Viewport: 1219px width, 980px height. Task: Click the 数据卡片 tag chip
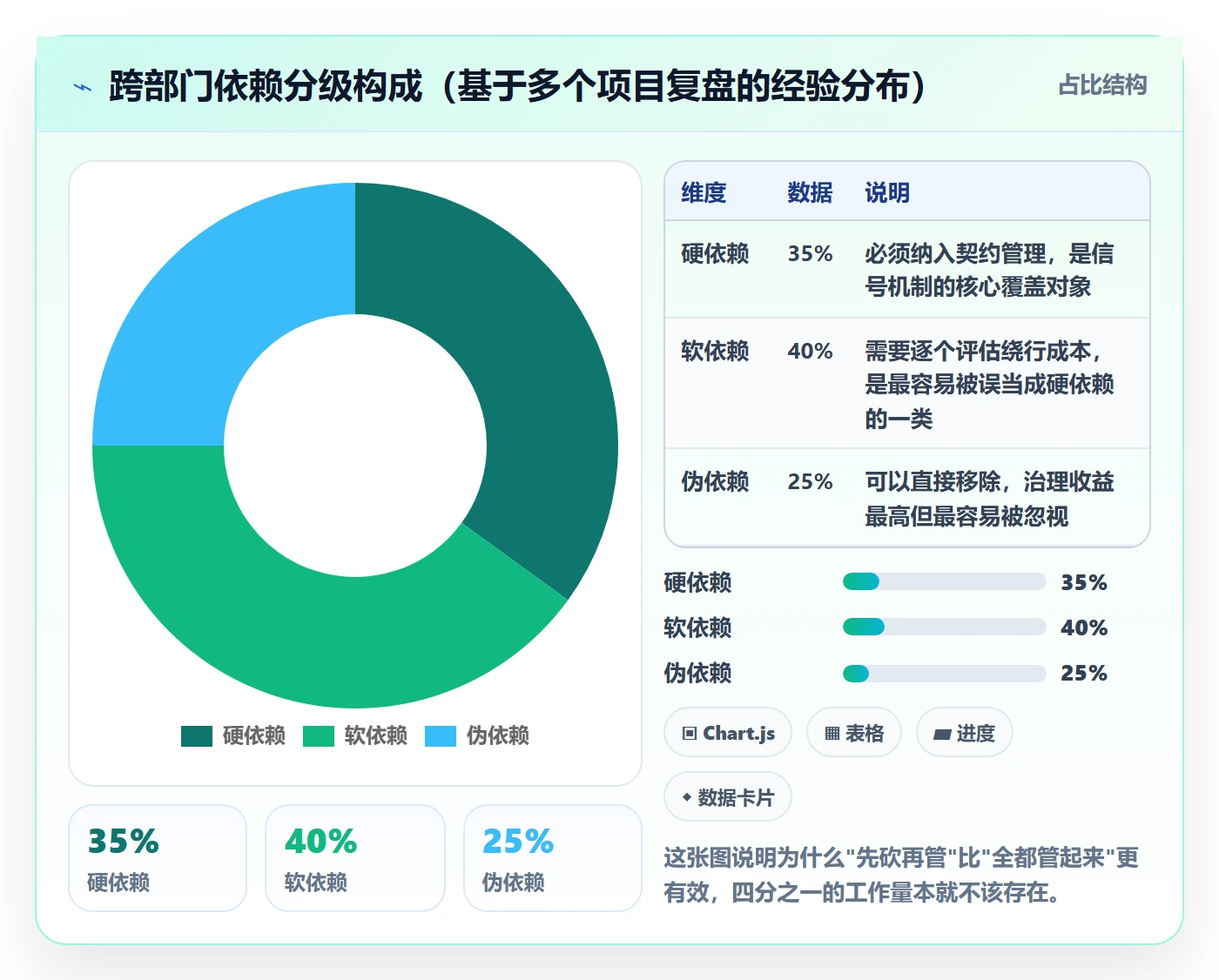pyautogui.click(x=728, y=797)
